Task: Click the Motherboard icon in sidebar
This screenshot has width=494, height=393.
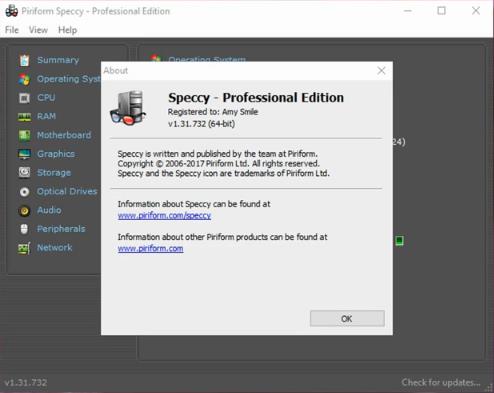Action: coord(24,135)
